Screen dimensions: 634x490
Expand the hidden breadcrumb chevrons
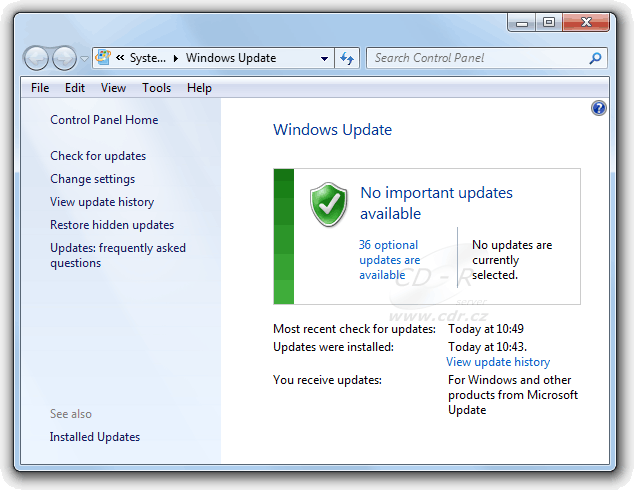coord(120,58)
